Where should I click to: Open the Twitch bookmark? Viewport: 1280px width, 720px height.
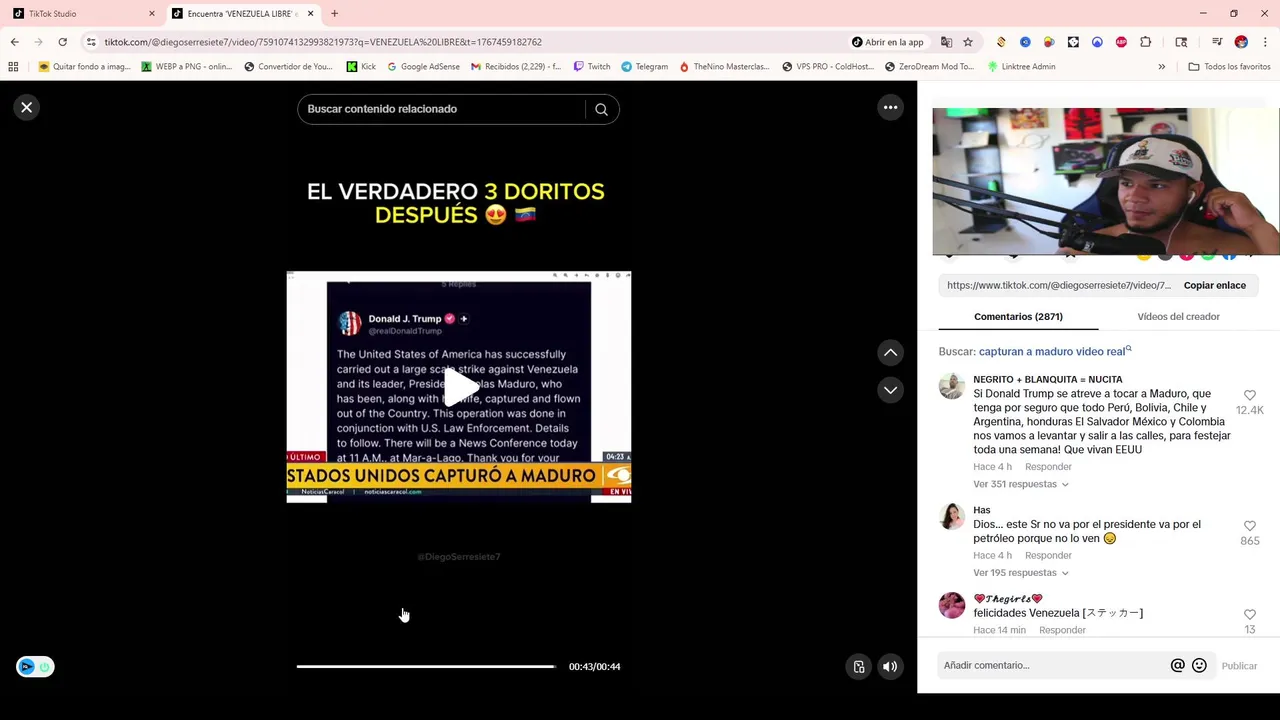point(592,67)
